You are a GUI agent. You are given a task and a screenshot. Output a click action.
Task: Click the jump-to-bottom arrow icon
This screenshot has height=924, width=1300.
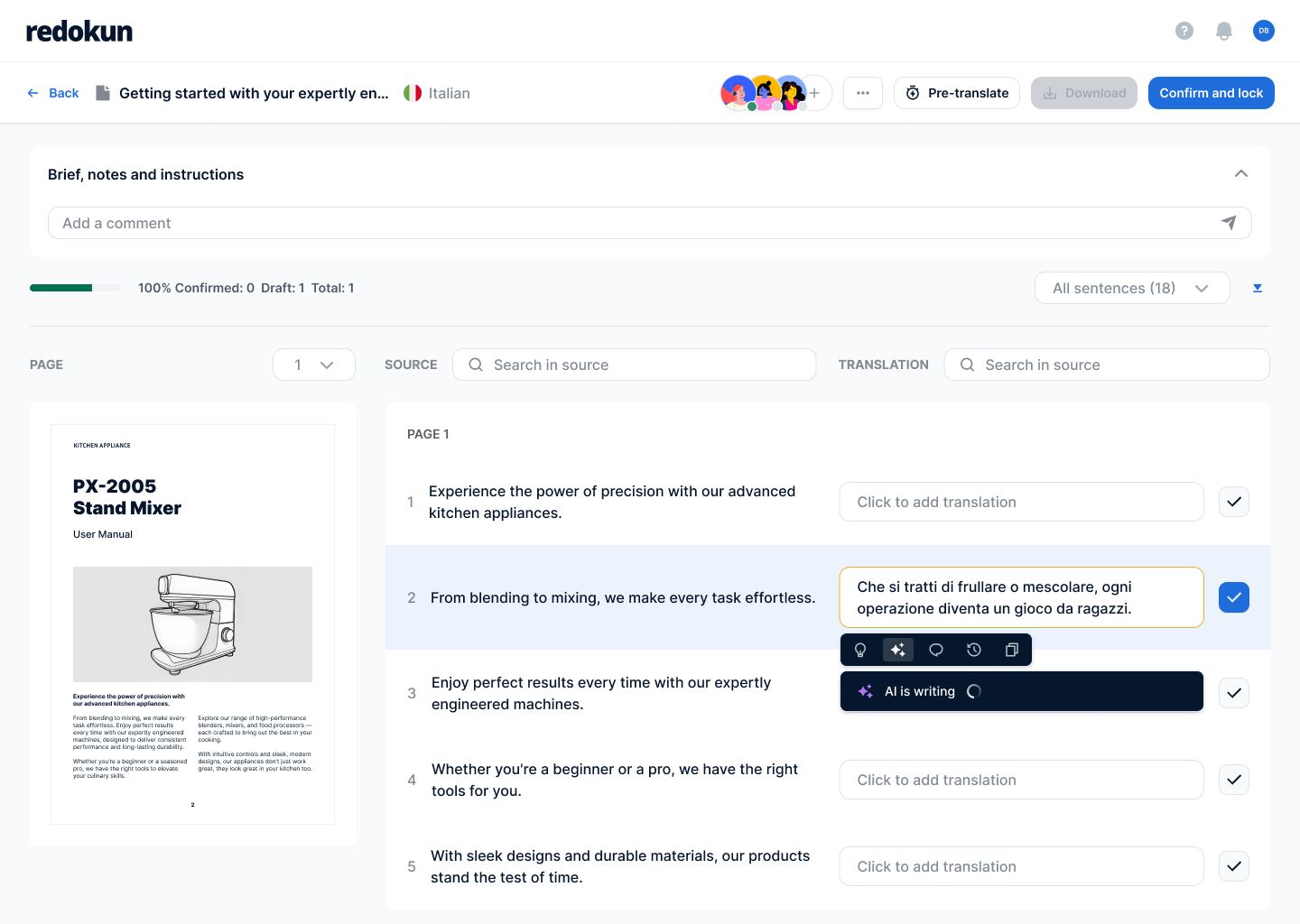[x=1258, y=288]
